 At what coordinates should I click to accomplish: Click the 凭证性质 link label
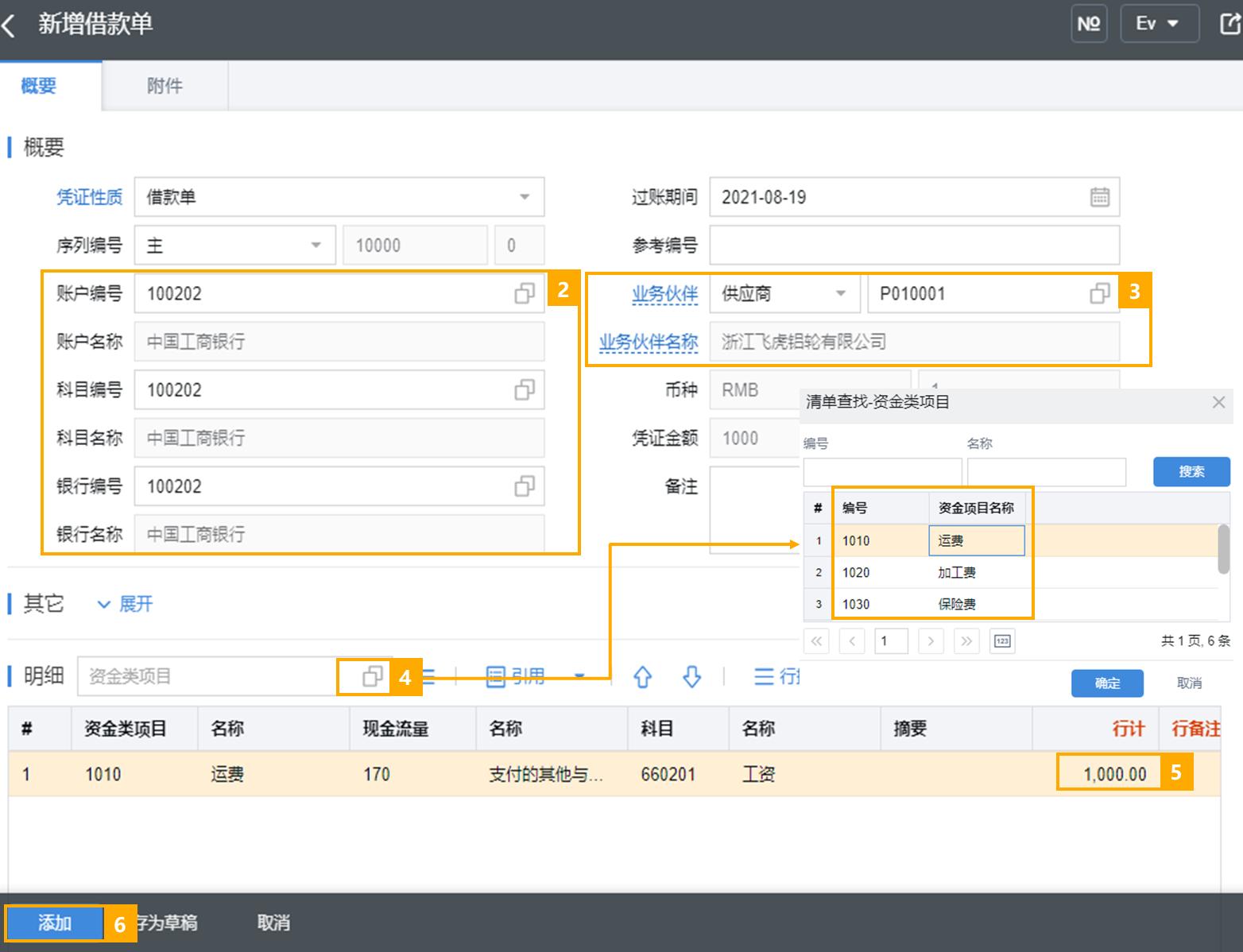click(x=89, y=197)
